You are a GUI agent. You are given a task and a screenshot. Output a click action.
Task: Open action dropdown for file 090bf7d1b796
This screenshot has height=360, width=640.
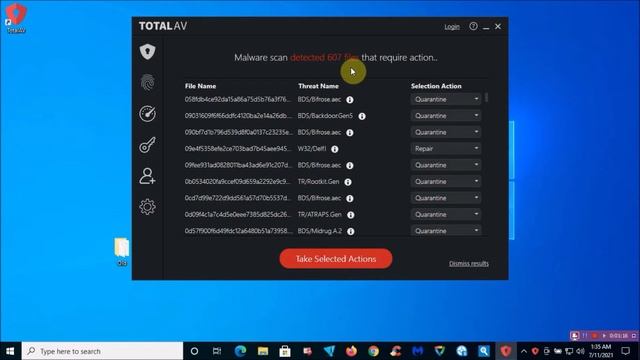(446, 132)
